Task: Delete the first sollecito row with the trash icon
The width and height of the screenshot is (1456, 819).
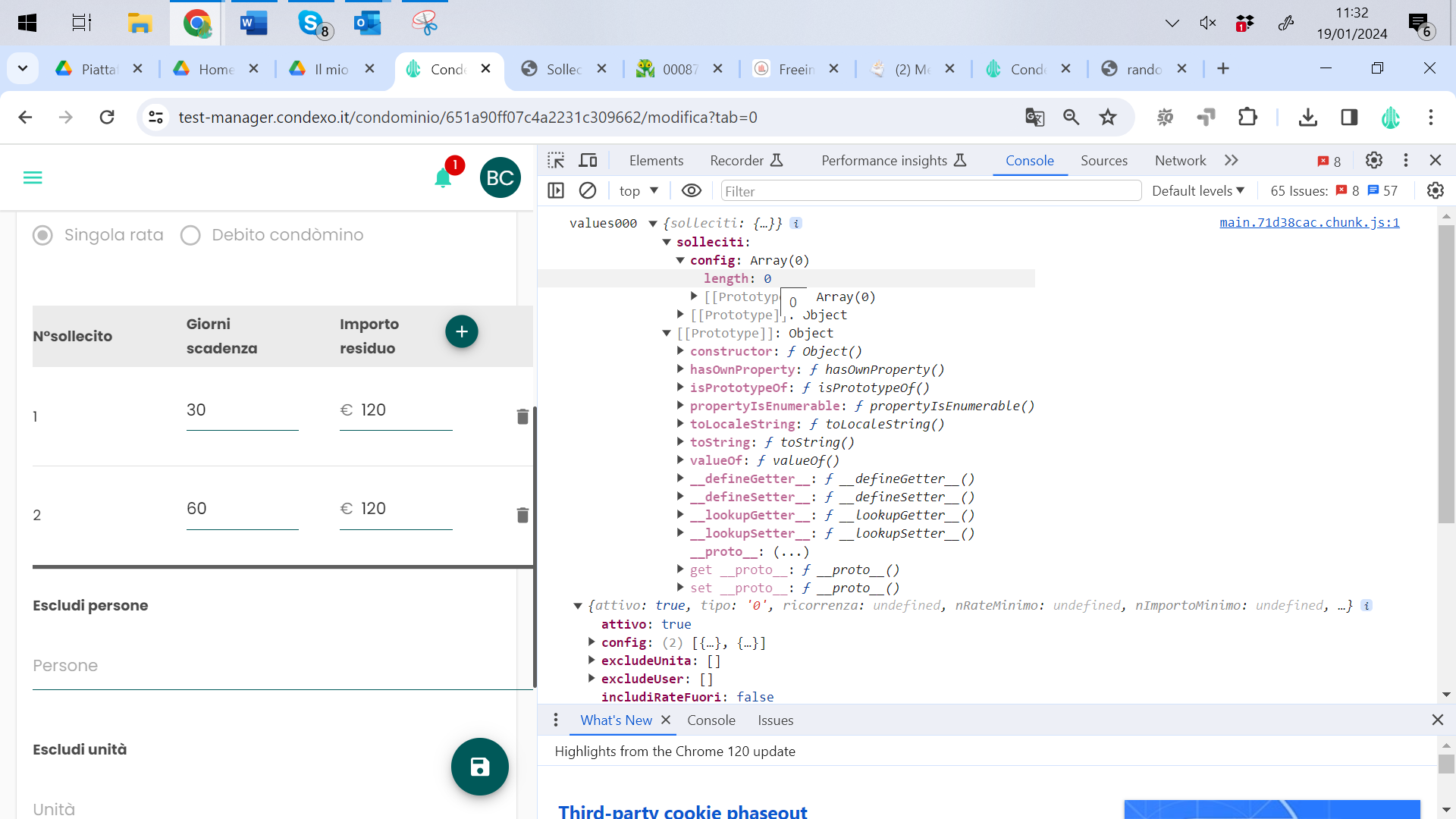Action: pos(522,416)
